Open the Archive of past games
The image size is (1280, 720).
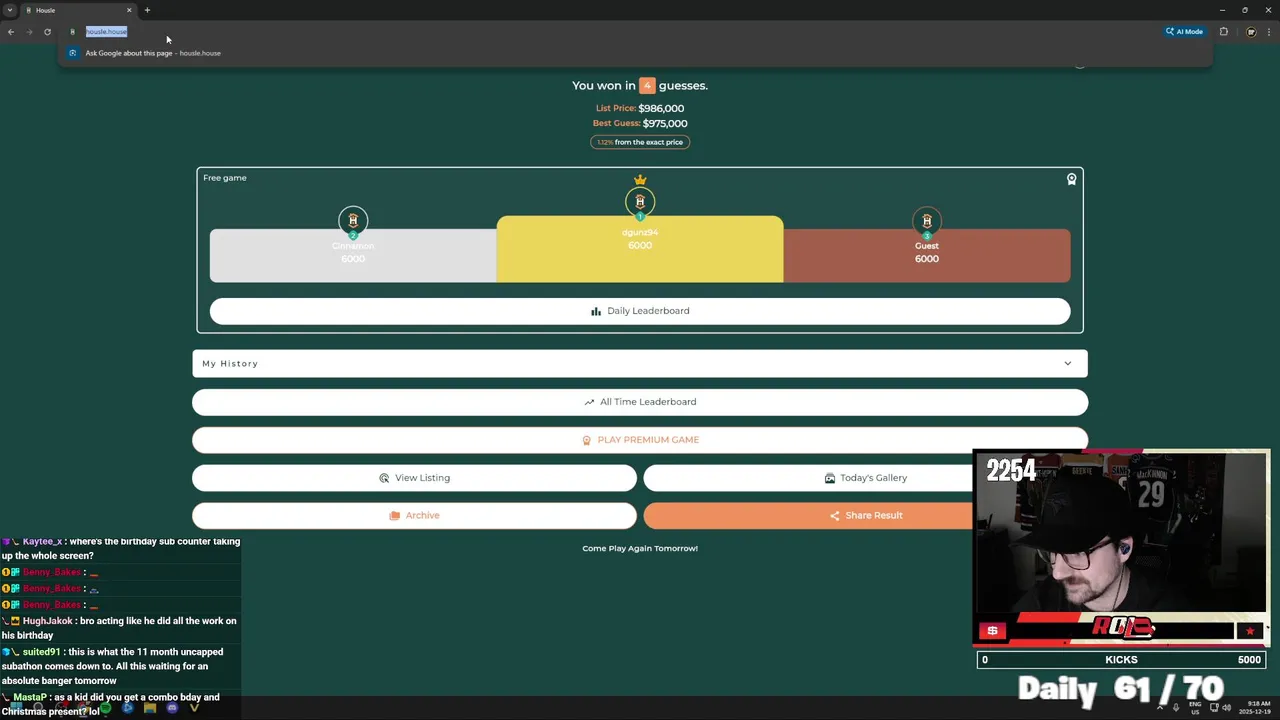[414, 516]
